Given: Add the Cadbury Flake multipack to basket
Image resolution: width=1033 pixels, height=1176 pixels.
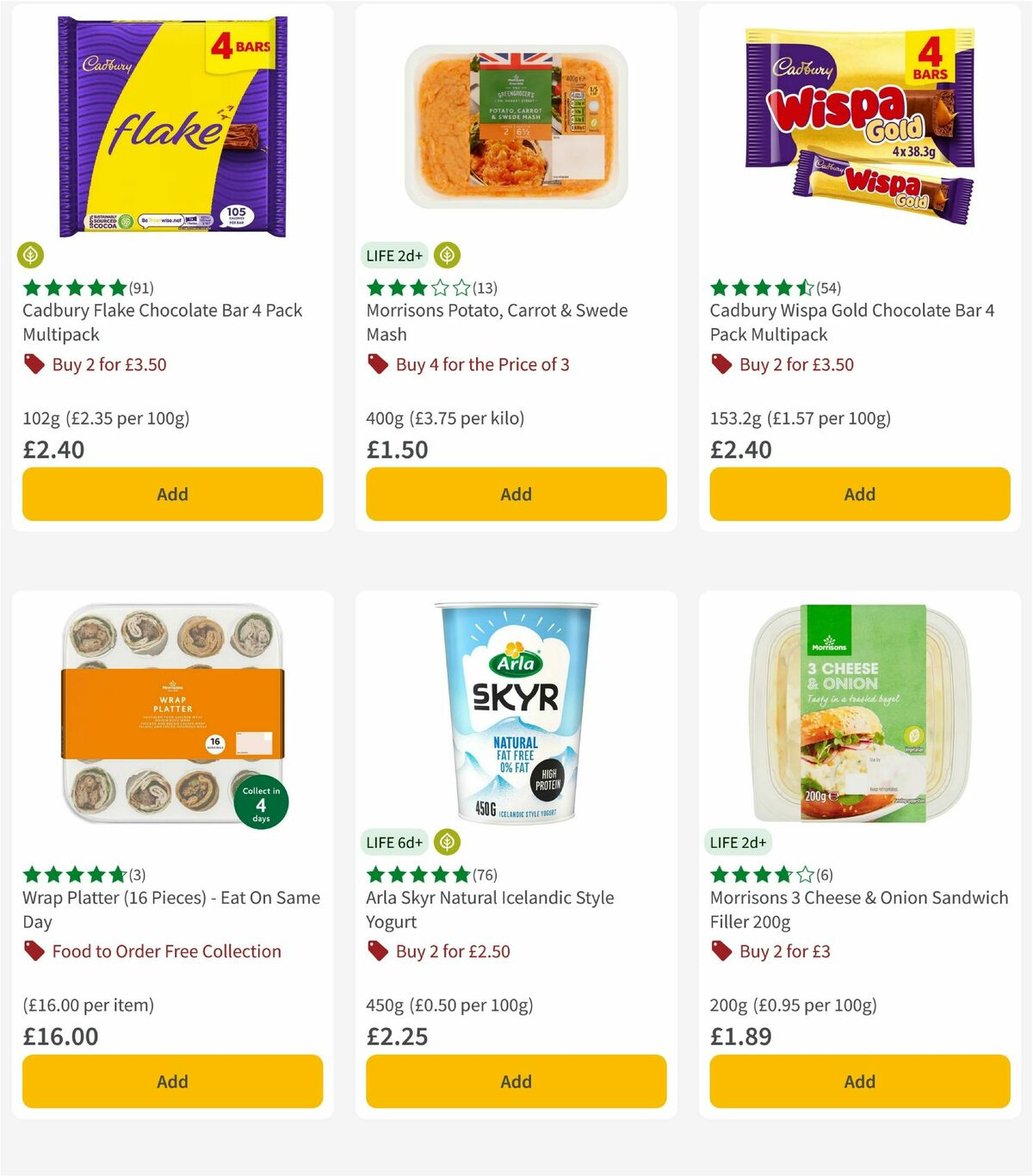Looking at the screenshot, I should tap(172, 494).
